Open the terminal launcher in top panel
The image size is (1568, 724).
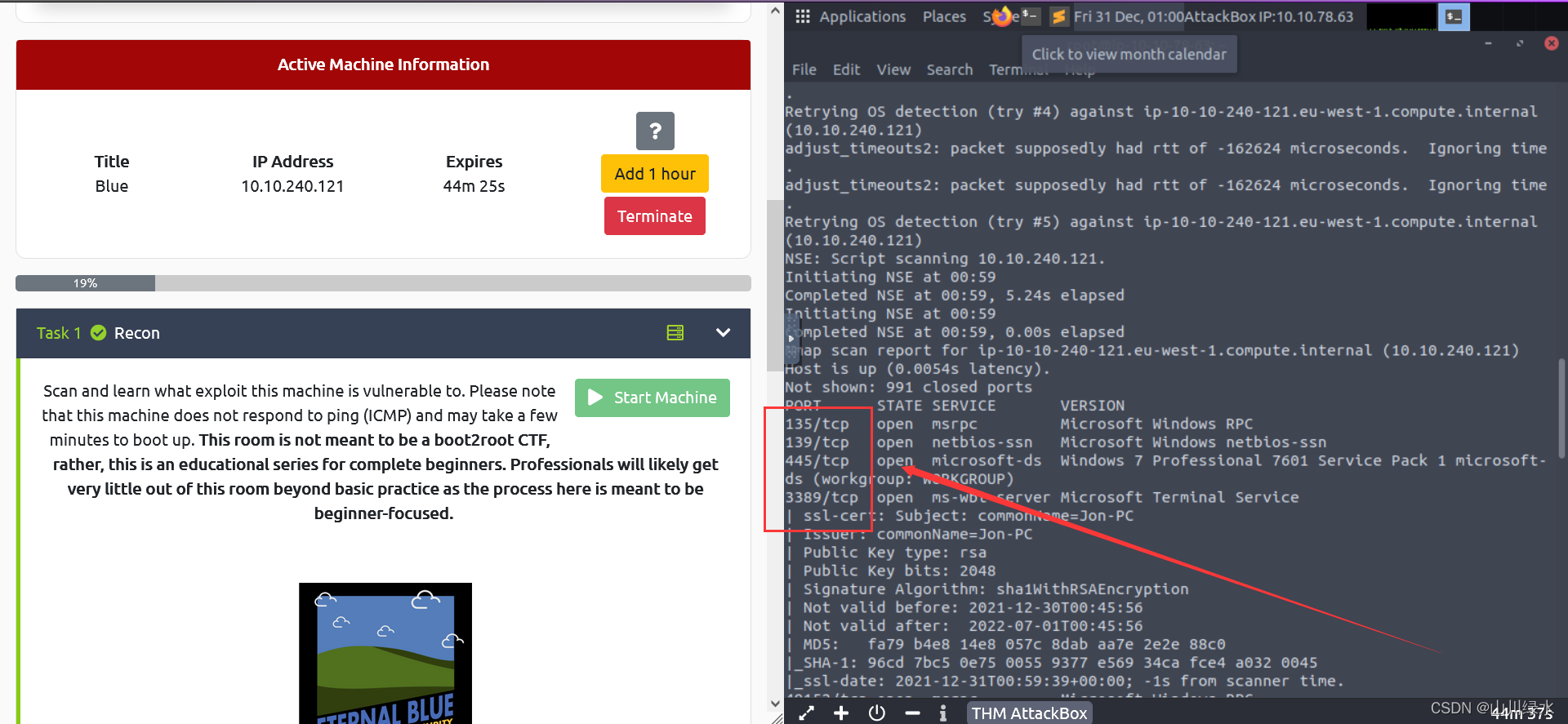(x=1031, y=16)
